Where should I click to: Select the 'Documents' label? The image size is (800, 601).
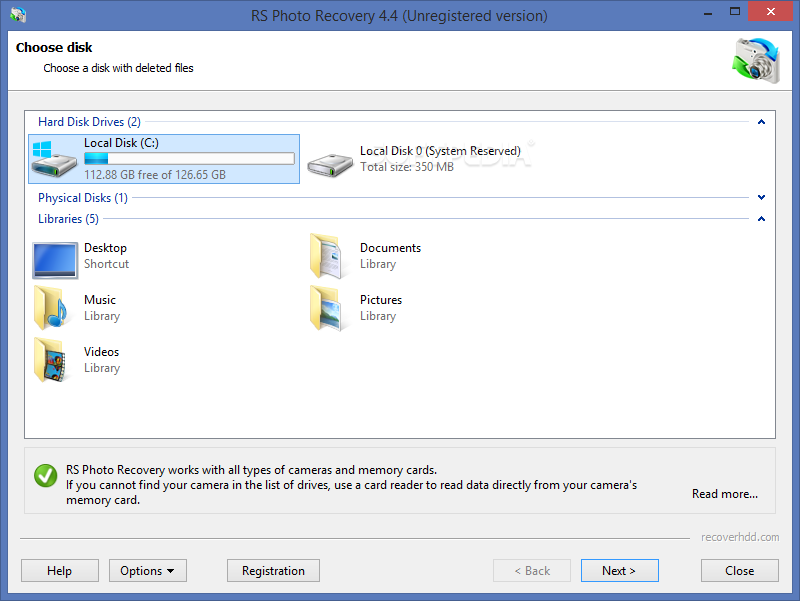pyautogui.click(x=390, y=248)
